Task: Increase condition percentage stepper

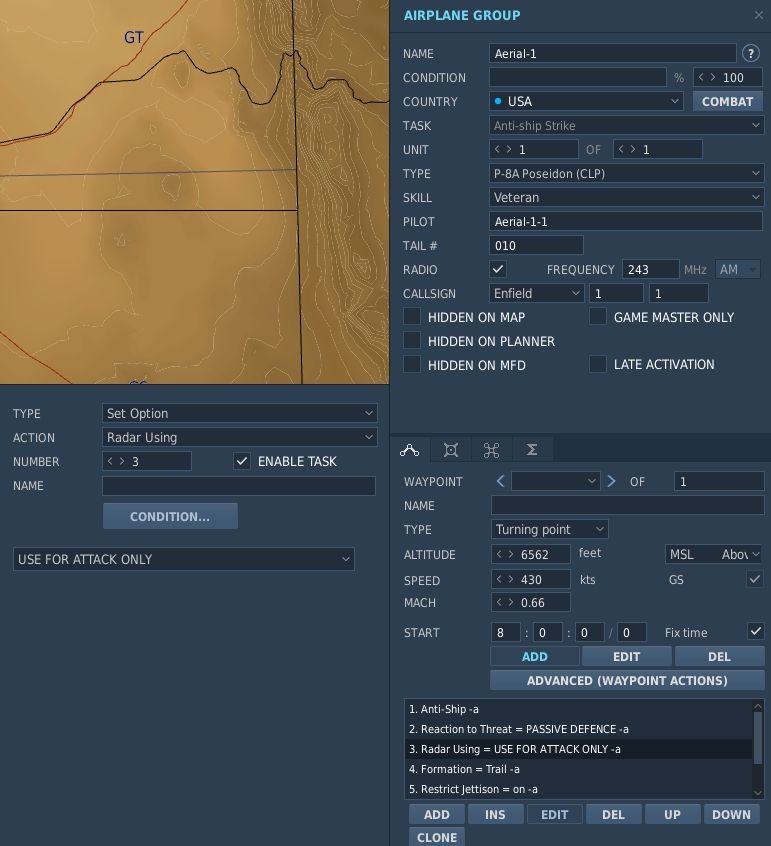Action: [x=713, y=77]
